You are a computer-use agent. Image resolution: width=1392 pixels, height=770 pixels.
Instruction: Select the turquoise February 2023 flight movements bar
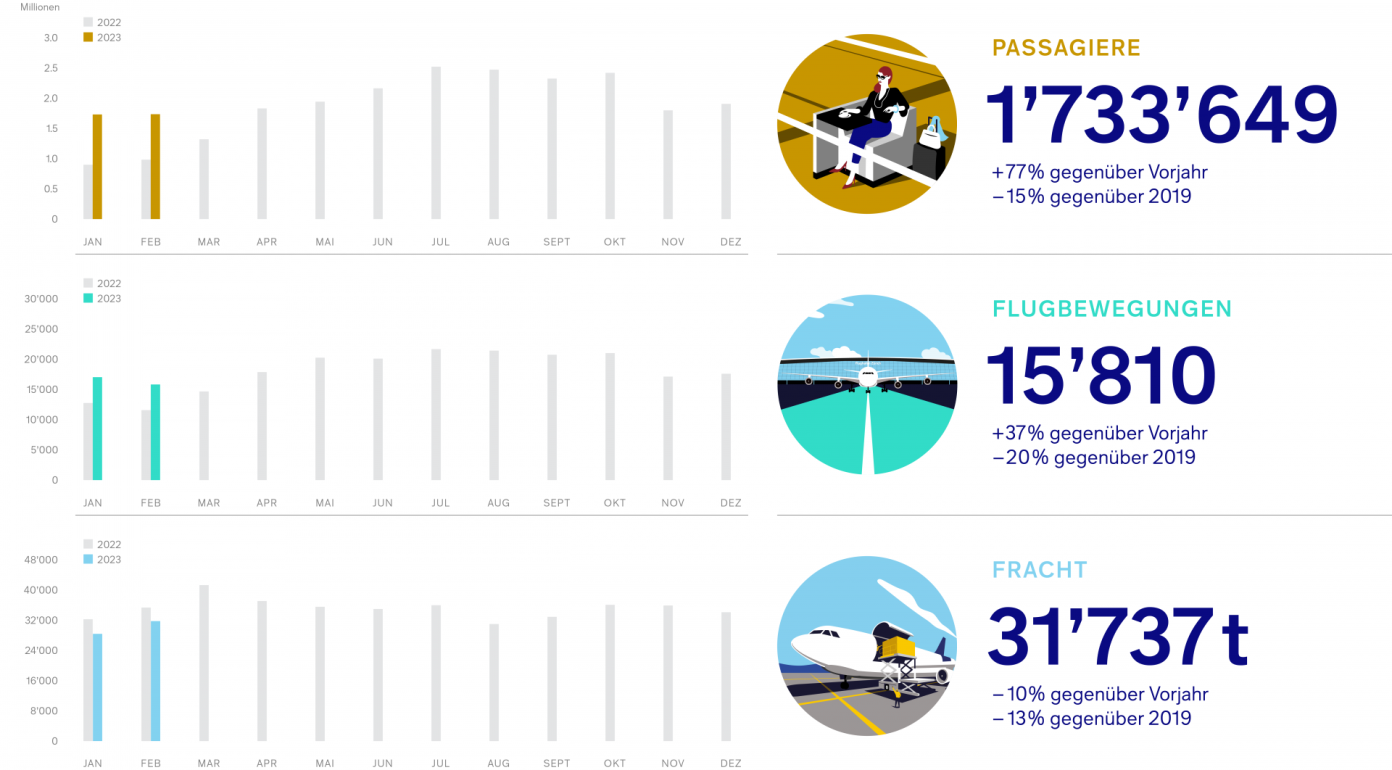pyautogui.click(x=155, y=432)
